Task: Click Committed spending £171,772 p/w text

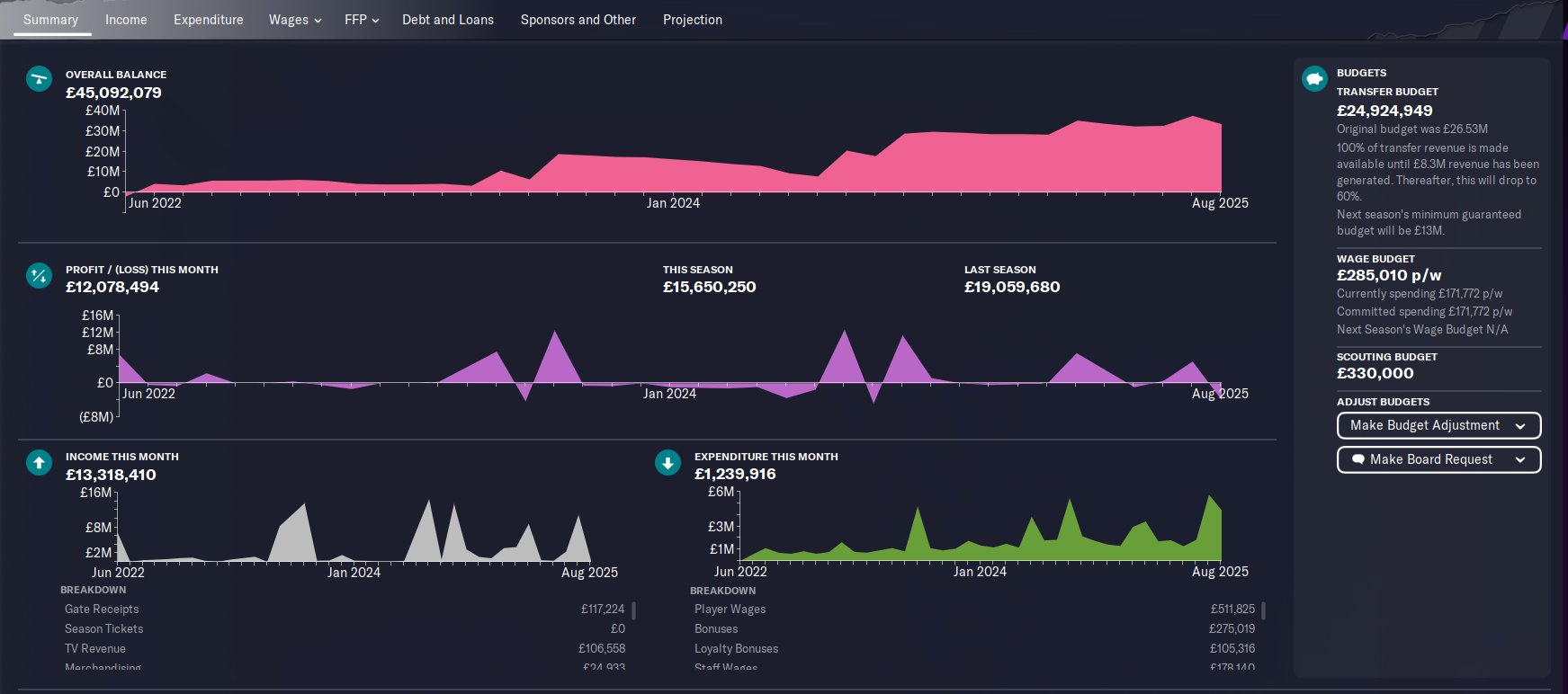Action: [x=1424, y=312]
